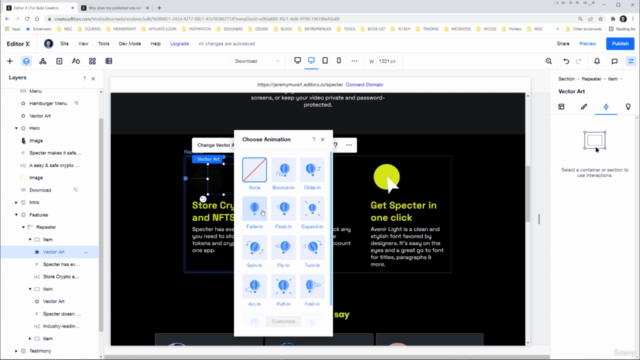
Task: Collapse the Features layer
Action: [16, 215]
